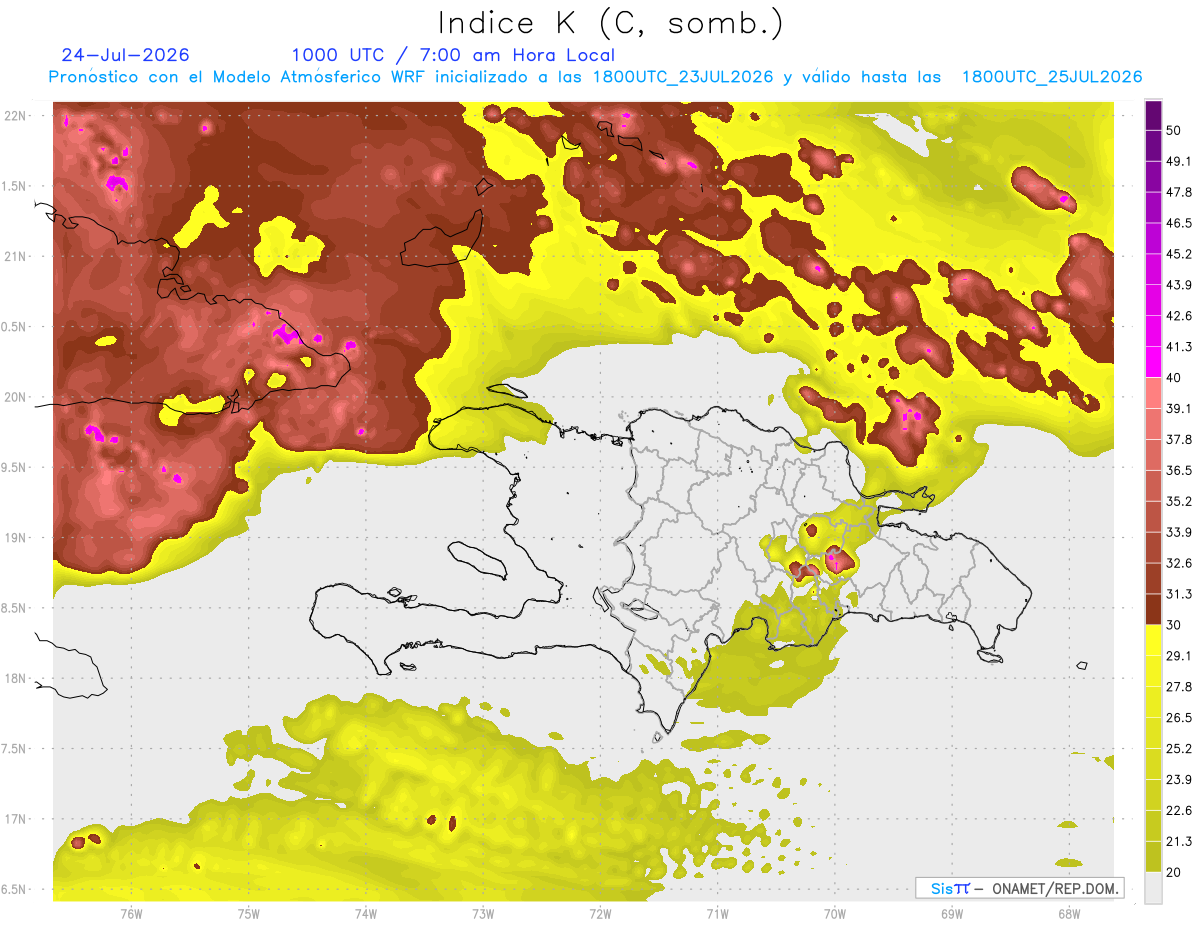
Task: Pick longitude label '69W'
Action: click(952, 914)
